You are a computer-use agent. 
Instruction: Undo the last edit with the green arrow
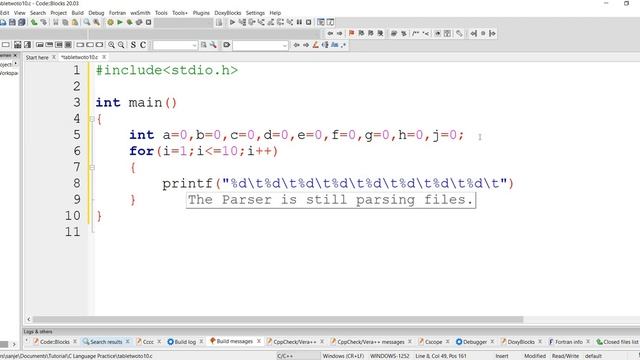pyautogui.click(x=34, y=22)
